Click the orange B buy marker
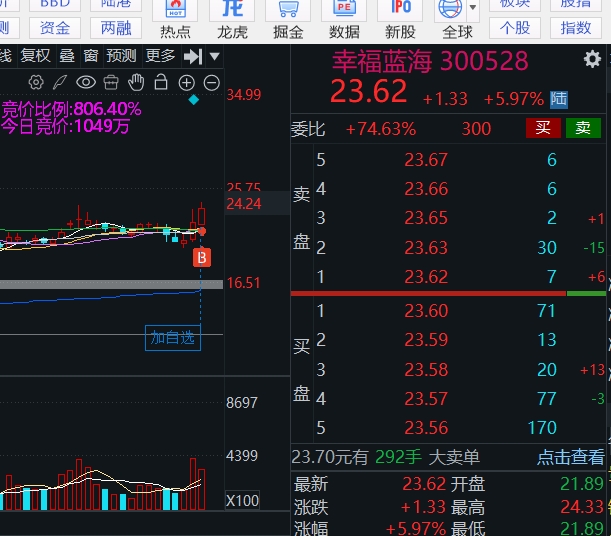 coord(202,257)
